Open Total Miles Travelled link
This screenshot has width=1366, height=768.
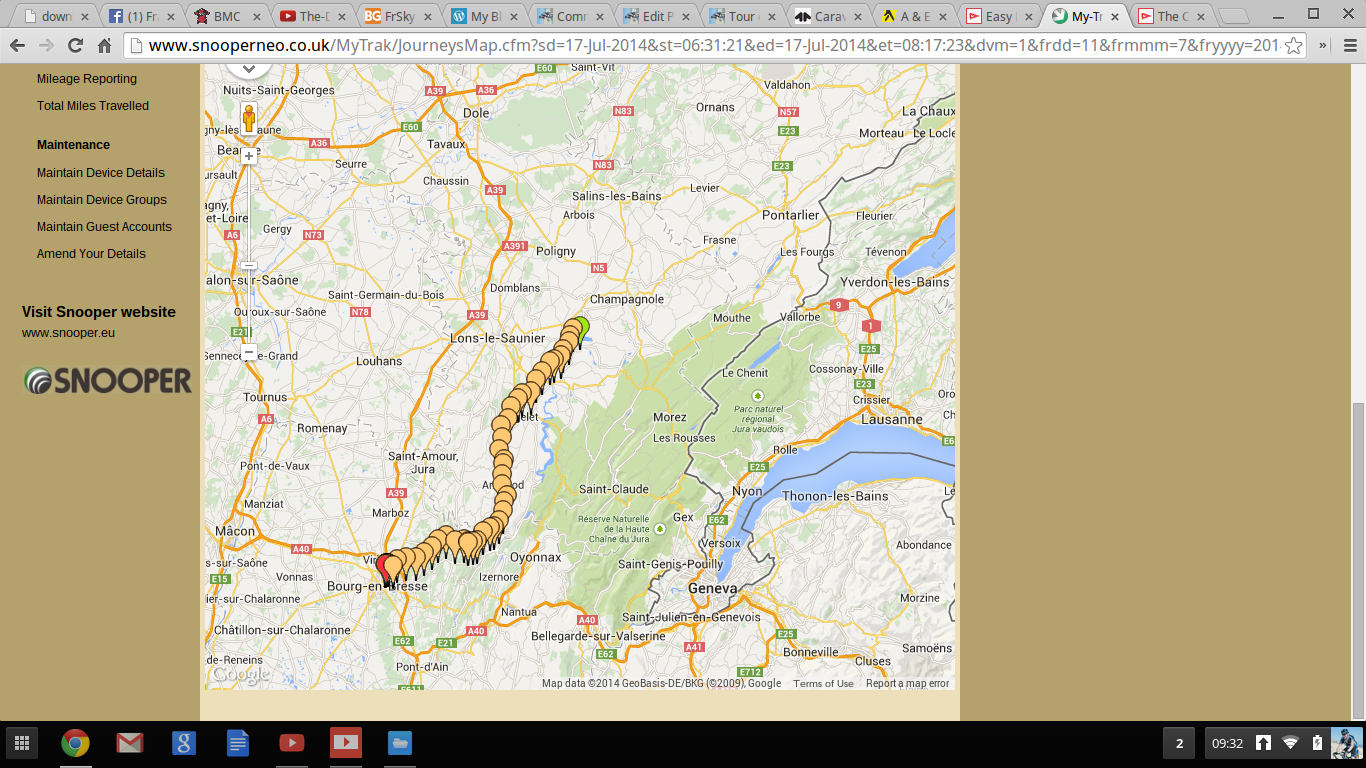(x=93, y=106)
